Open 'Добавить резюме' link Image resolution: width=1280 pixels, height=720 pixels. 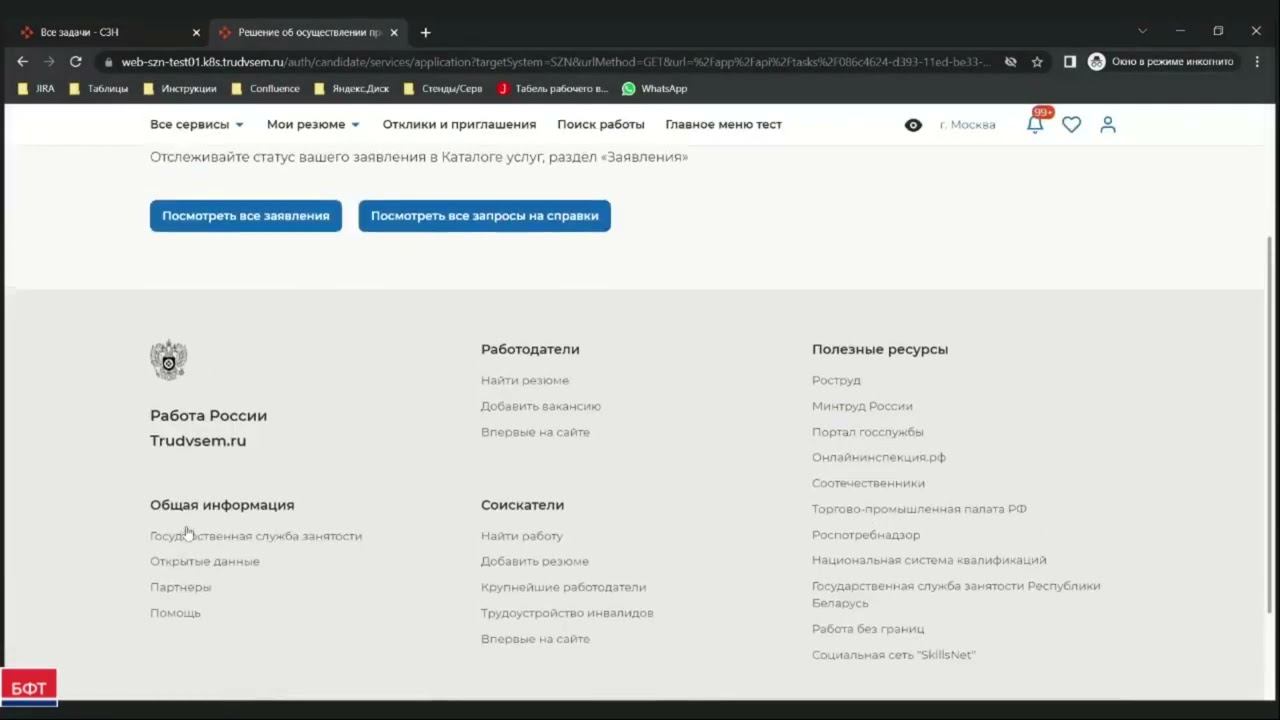535,561
